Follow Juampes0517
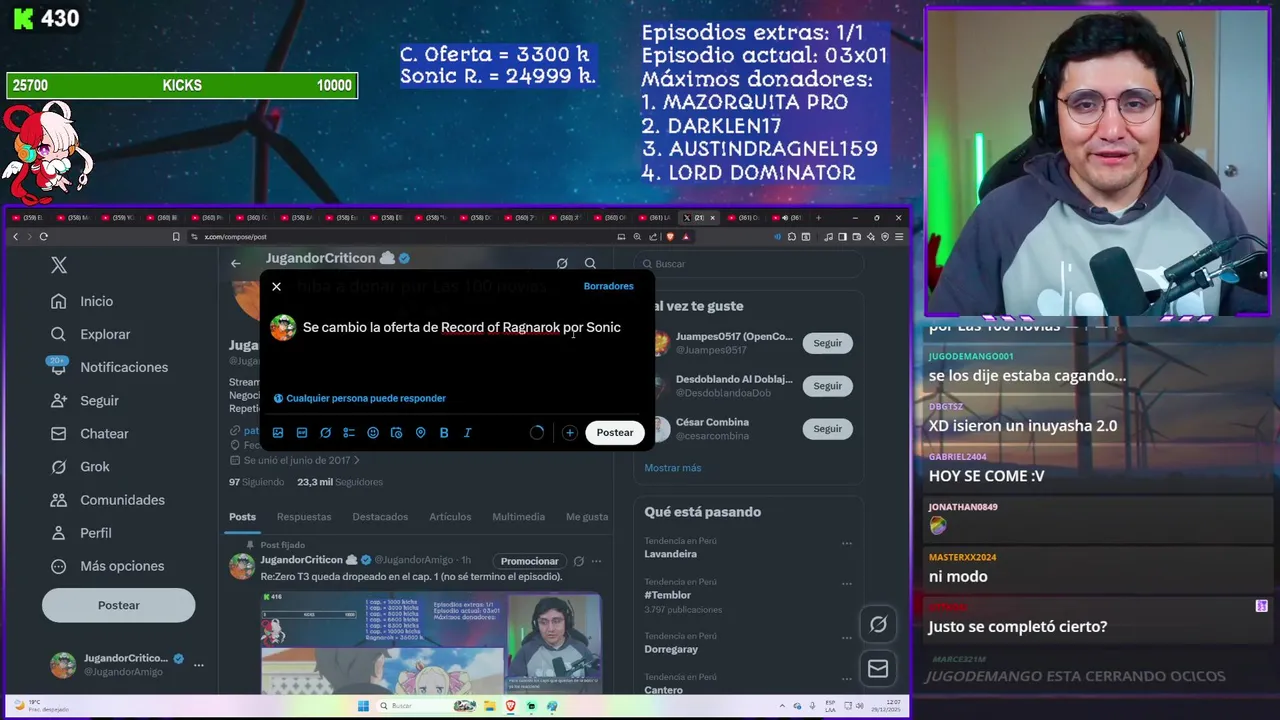This screenshot has width=1280, height=720. pyautogui.click(x=827, y=343)
